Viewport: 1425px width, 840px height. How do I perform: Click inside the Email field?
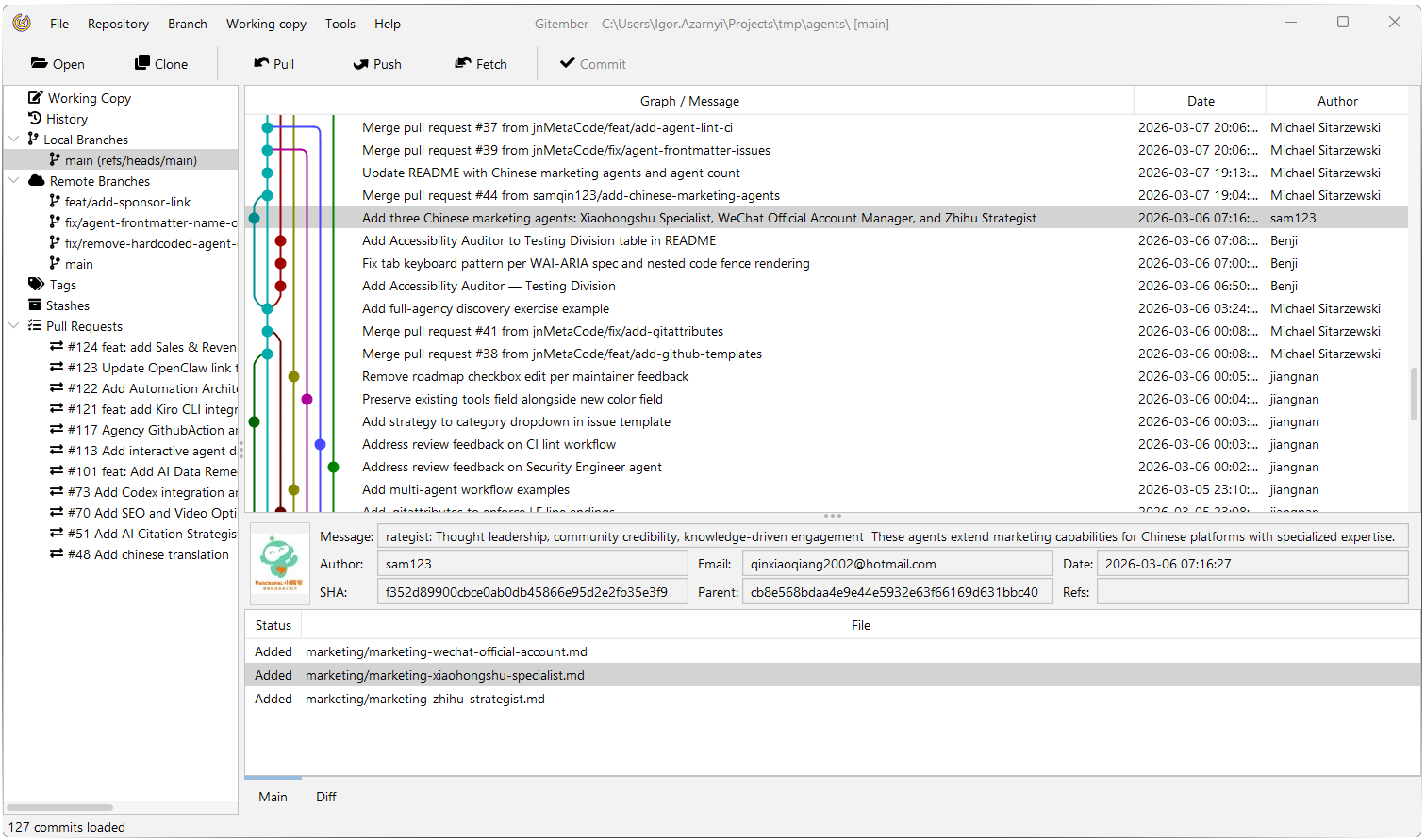(896, 563)
